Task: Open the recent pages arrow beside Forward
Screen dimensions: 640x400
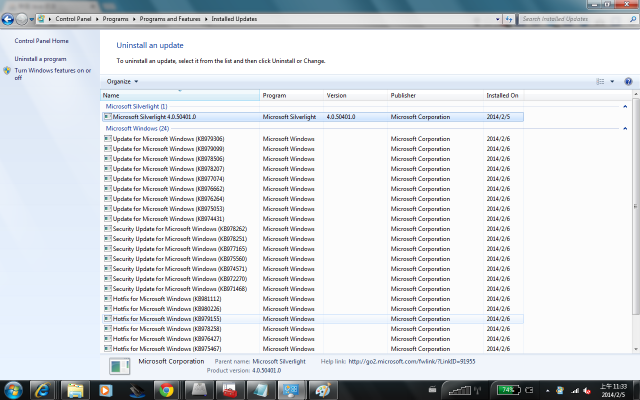Action: tap(31, 19)
